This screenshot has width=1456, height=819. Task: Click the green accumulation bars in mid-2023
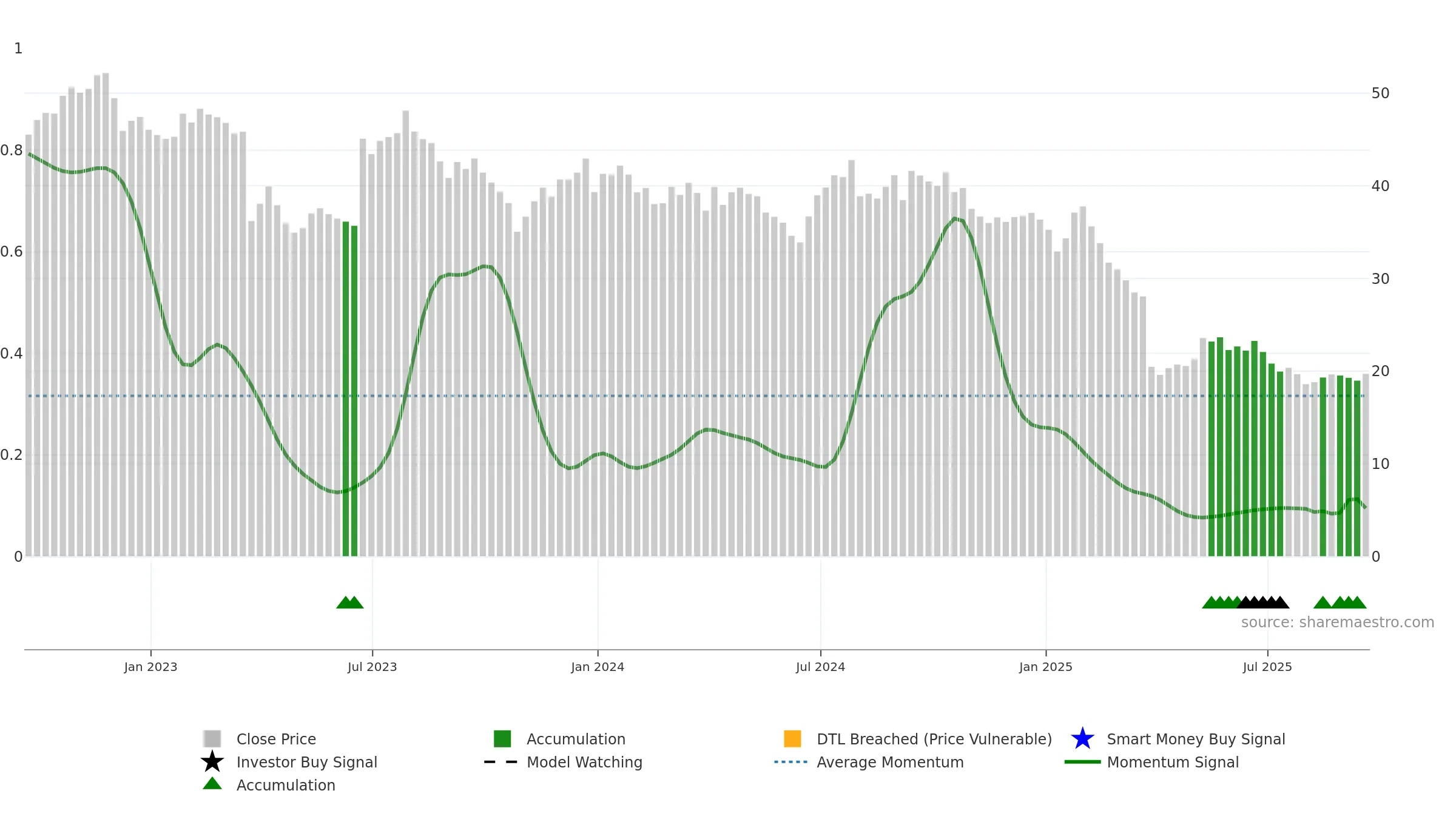click(350, 389)
